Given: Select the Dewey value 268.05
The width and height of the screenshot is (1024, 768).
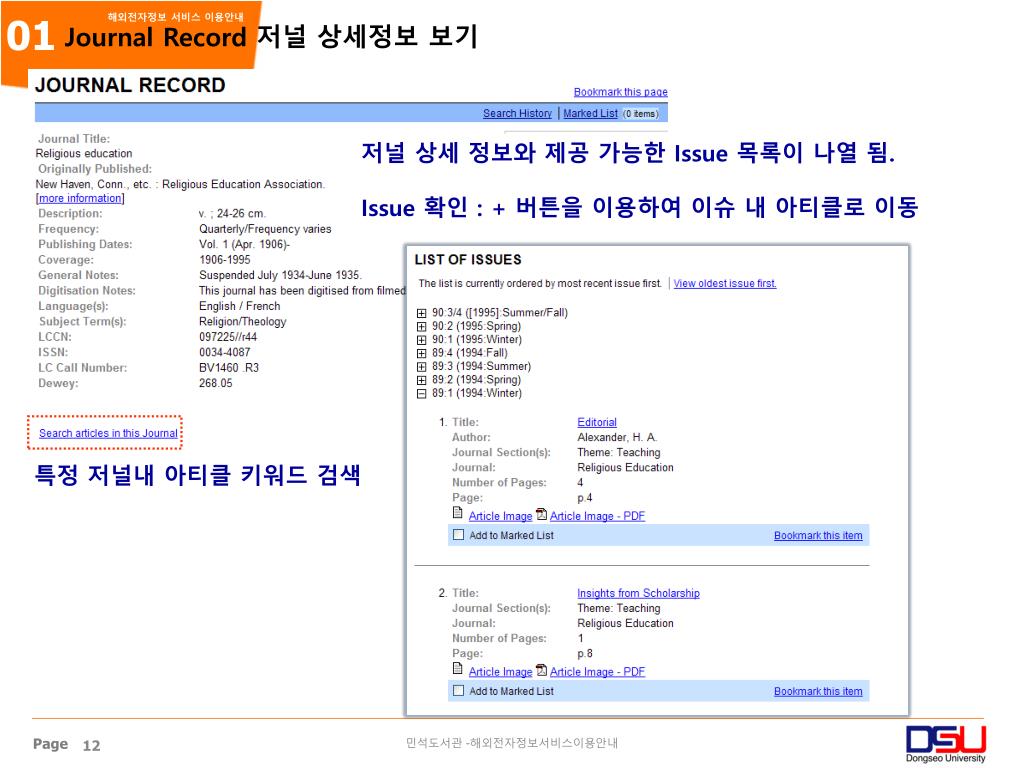Looking at the screenshot, I should click(216, 383).
